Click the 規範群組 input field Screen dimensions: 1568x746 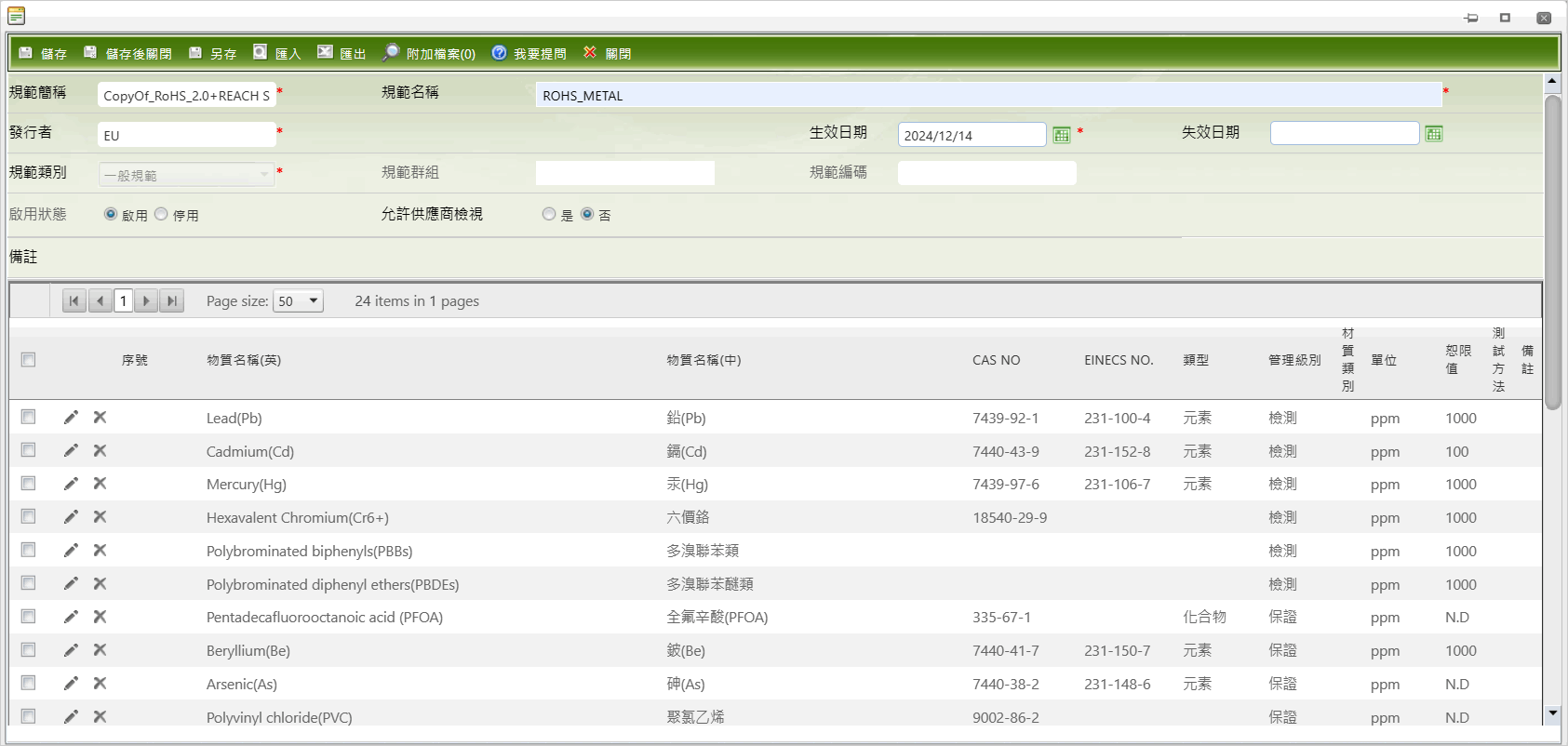(625, 173)
